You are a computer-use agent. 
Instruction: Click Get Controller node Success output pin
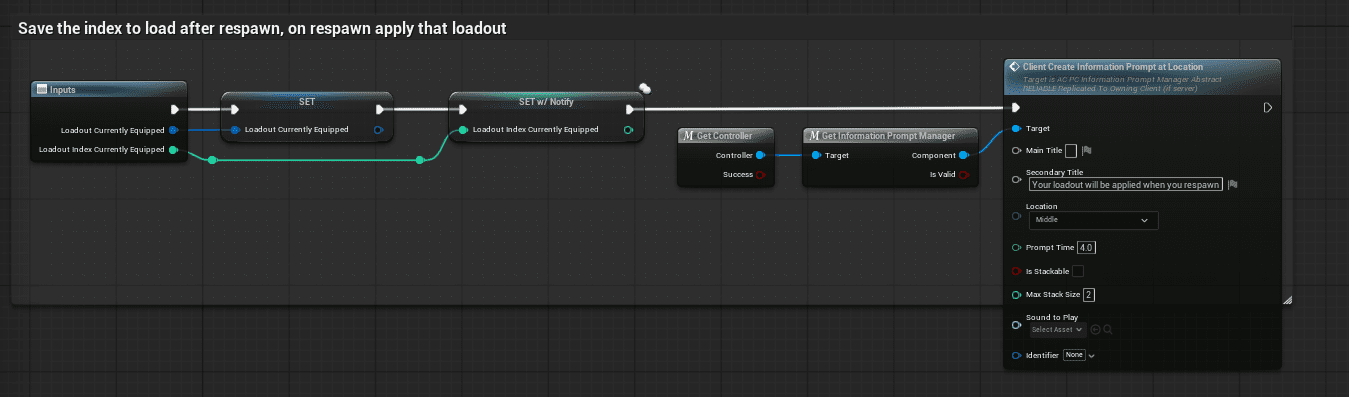760,175
